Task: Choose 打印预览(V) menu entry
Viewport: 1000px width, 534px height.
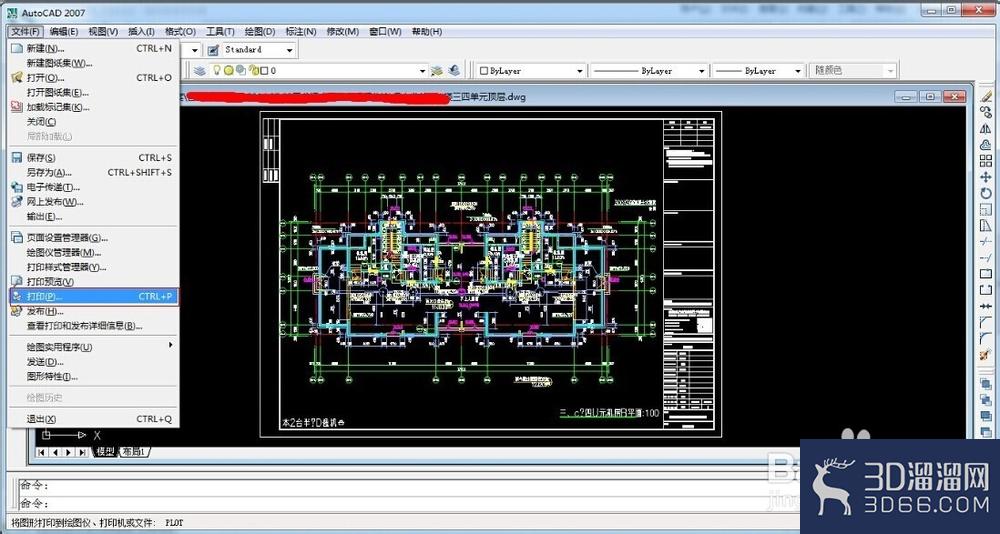Action: (92, 281)
